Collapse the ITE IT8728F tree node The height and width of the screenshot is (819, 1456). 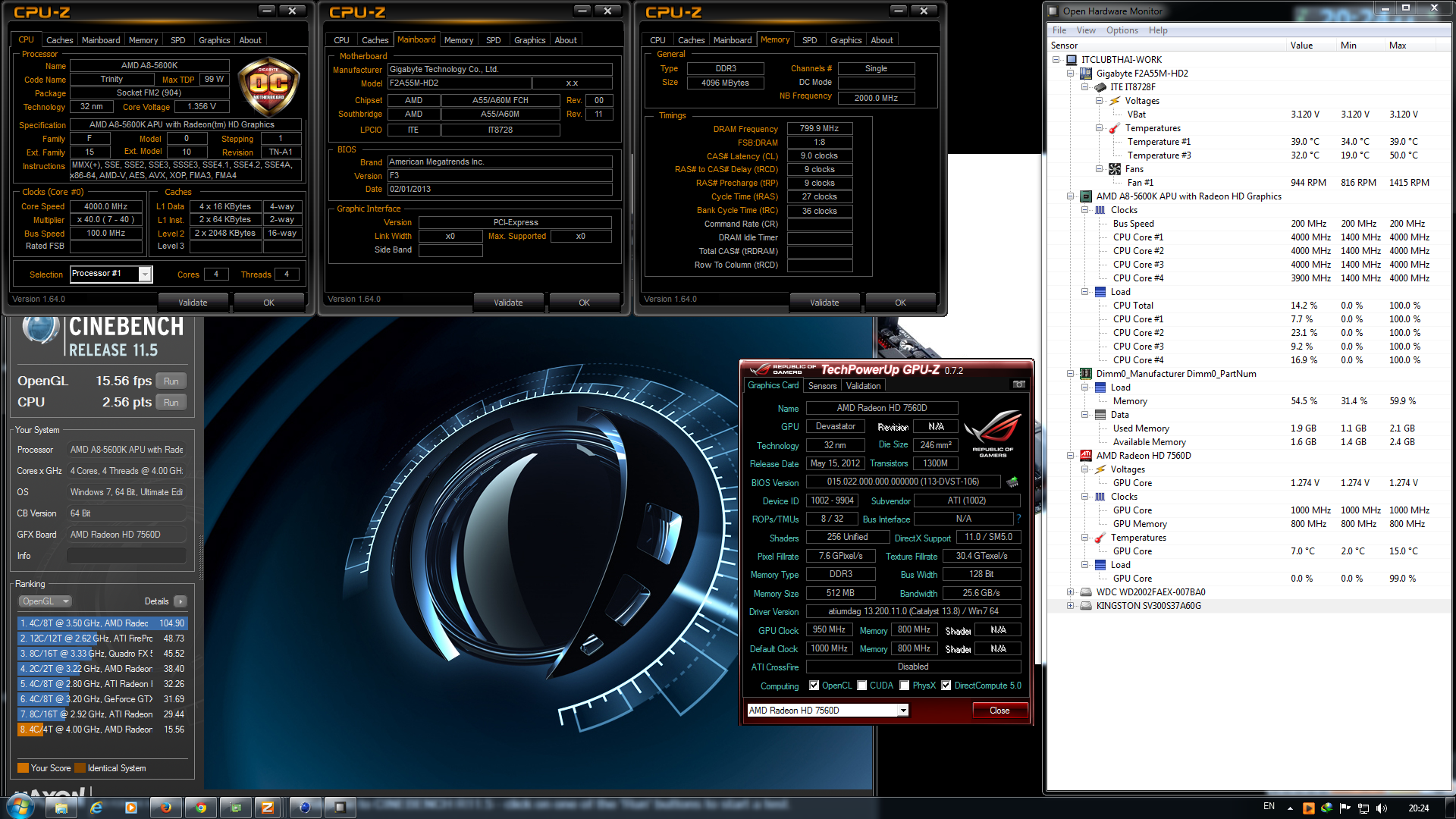[x=1085, y=87]
